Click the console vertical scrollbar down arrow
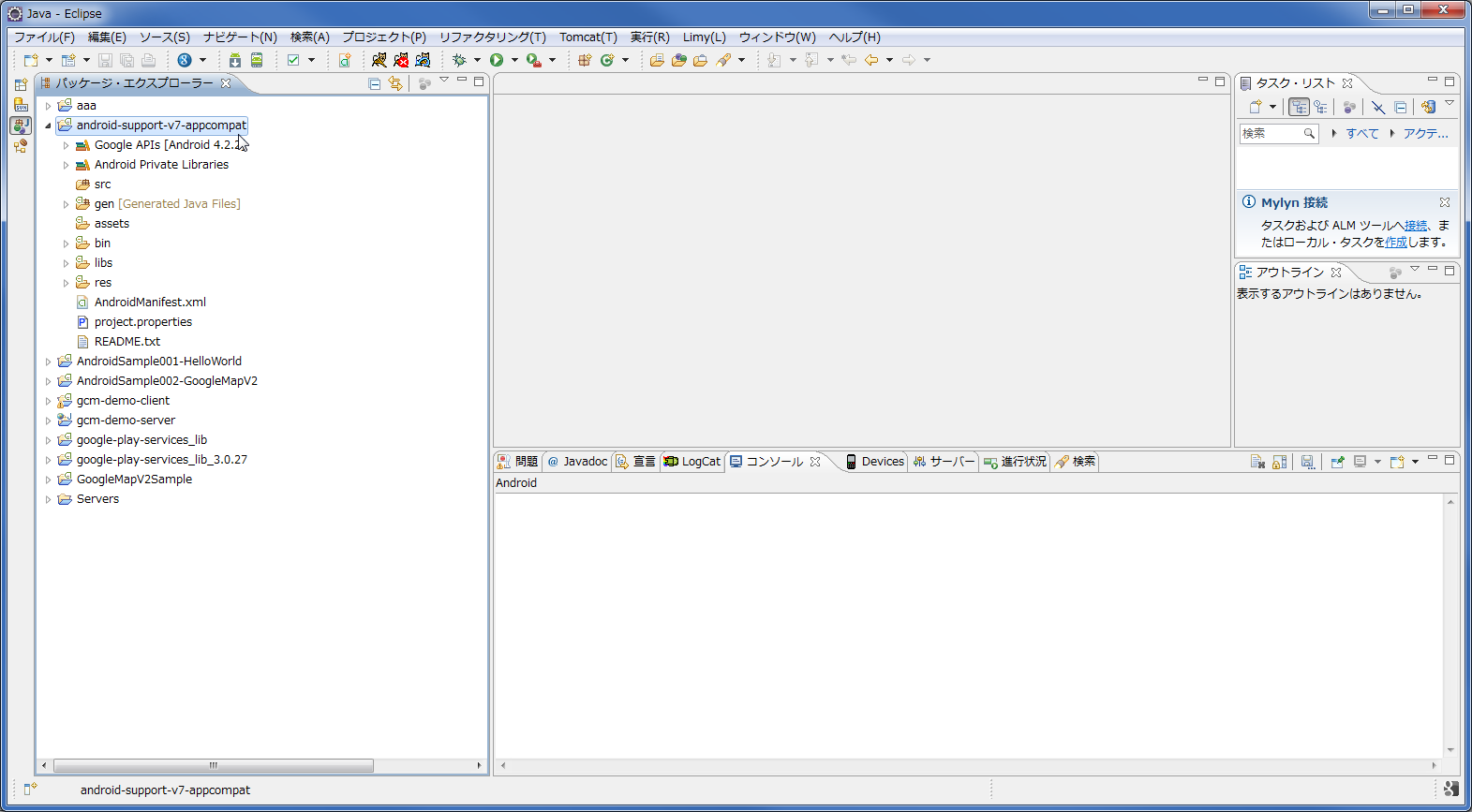The height and width of the screenshot is (812, 1472). coord(1450,750)
